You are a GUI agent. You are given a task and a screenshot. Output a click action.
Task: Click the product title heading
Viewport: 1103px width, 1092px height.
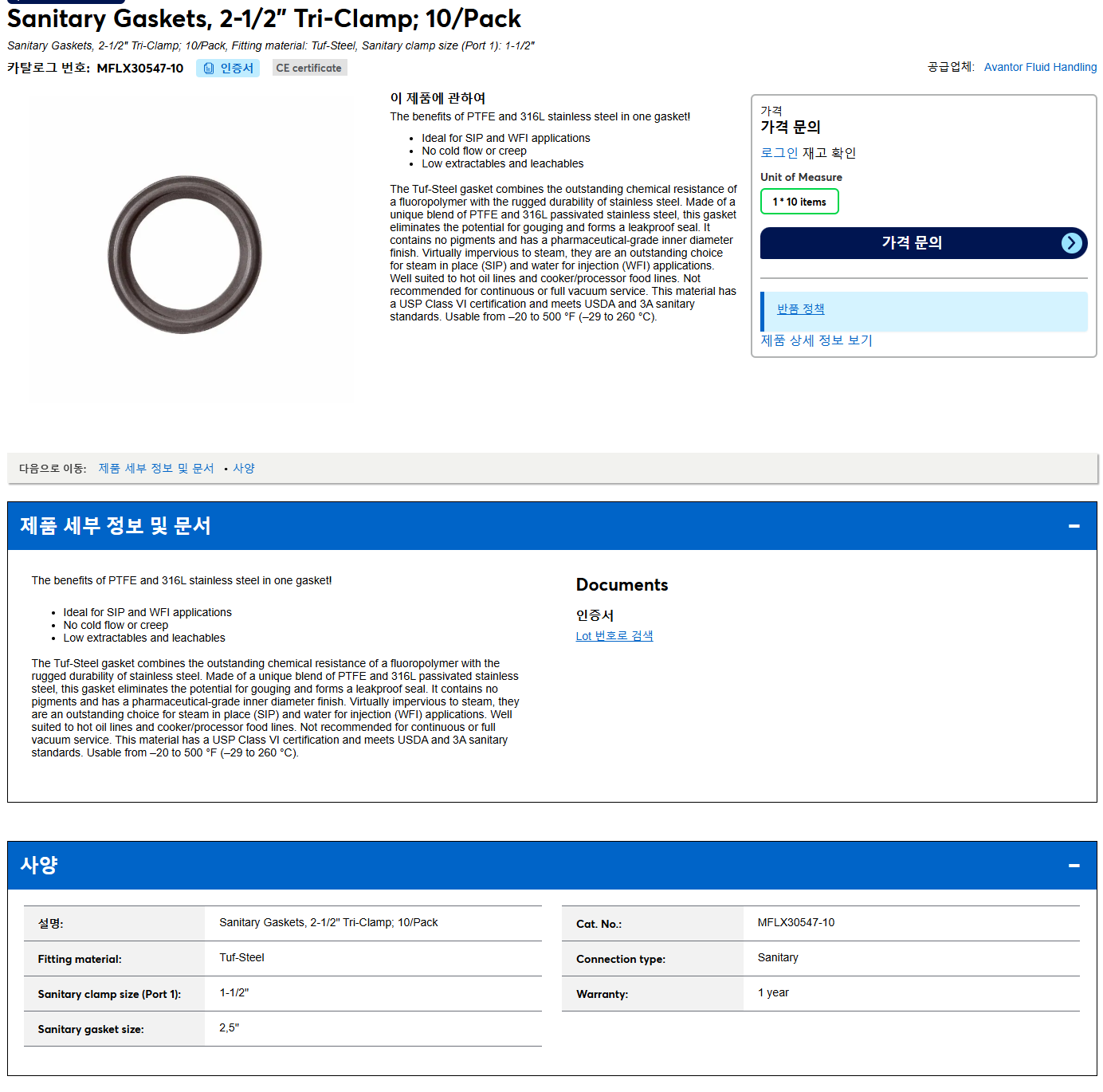[264, 18]
